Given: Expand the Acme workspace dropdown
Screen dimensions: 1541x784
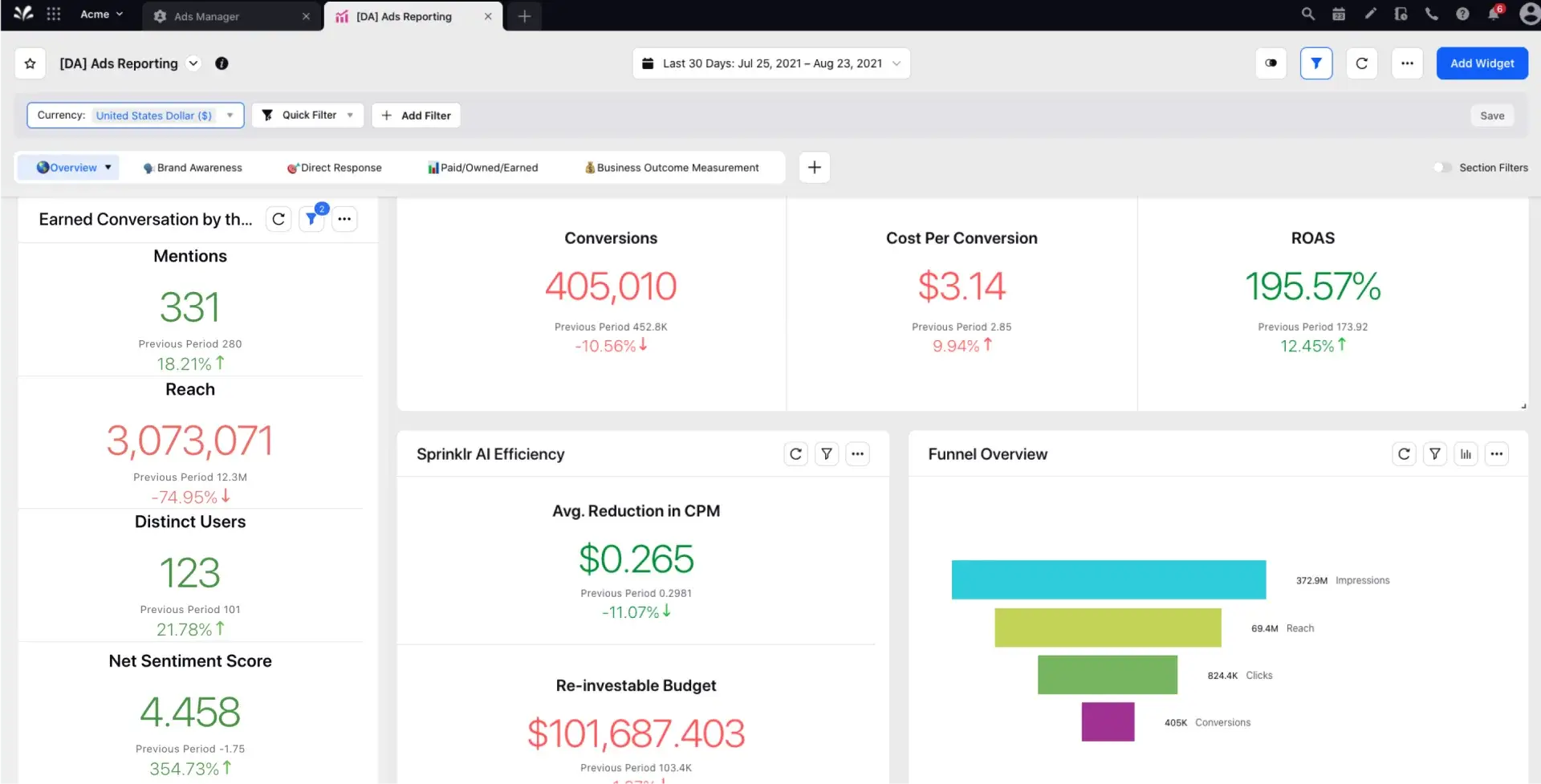Looking at the screenshot, I should pos(102,14).
